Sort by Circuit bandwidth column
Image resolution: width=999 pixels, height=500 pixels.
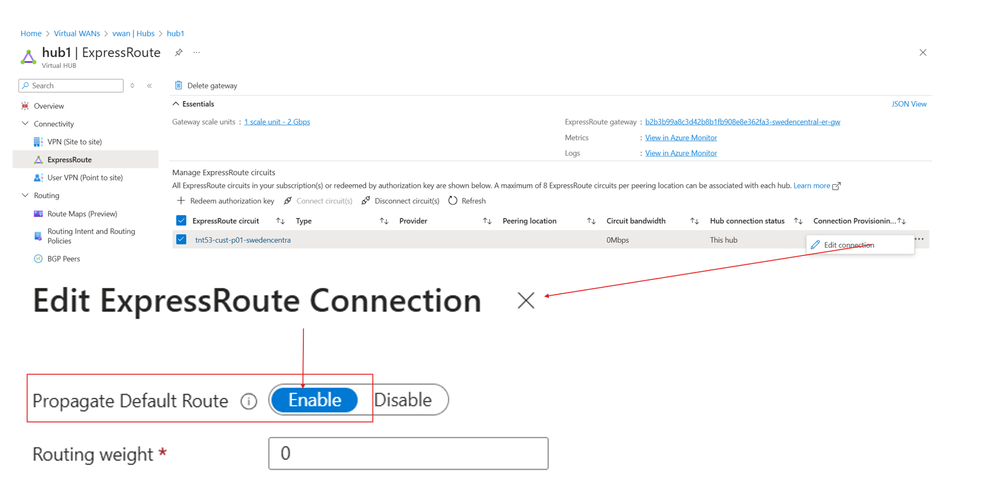[694, 221]
